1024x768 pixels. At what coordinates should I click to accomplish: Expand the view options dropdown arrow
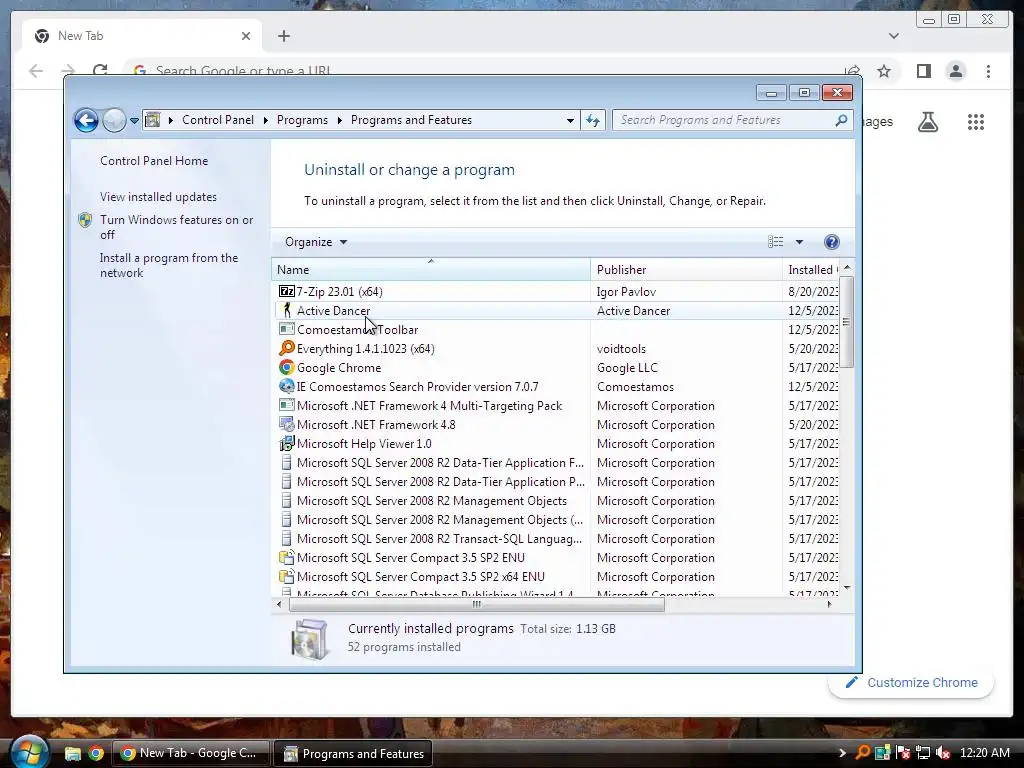(x=799, y=242)
